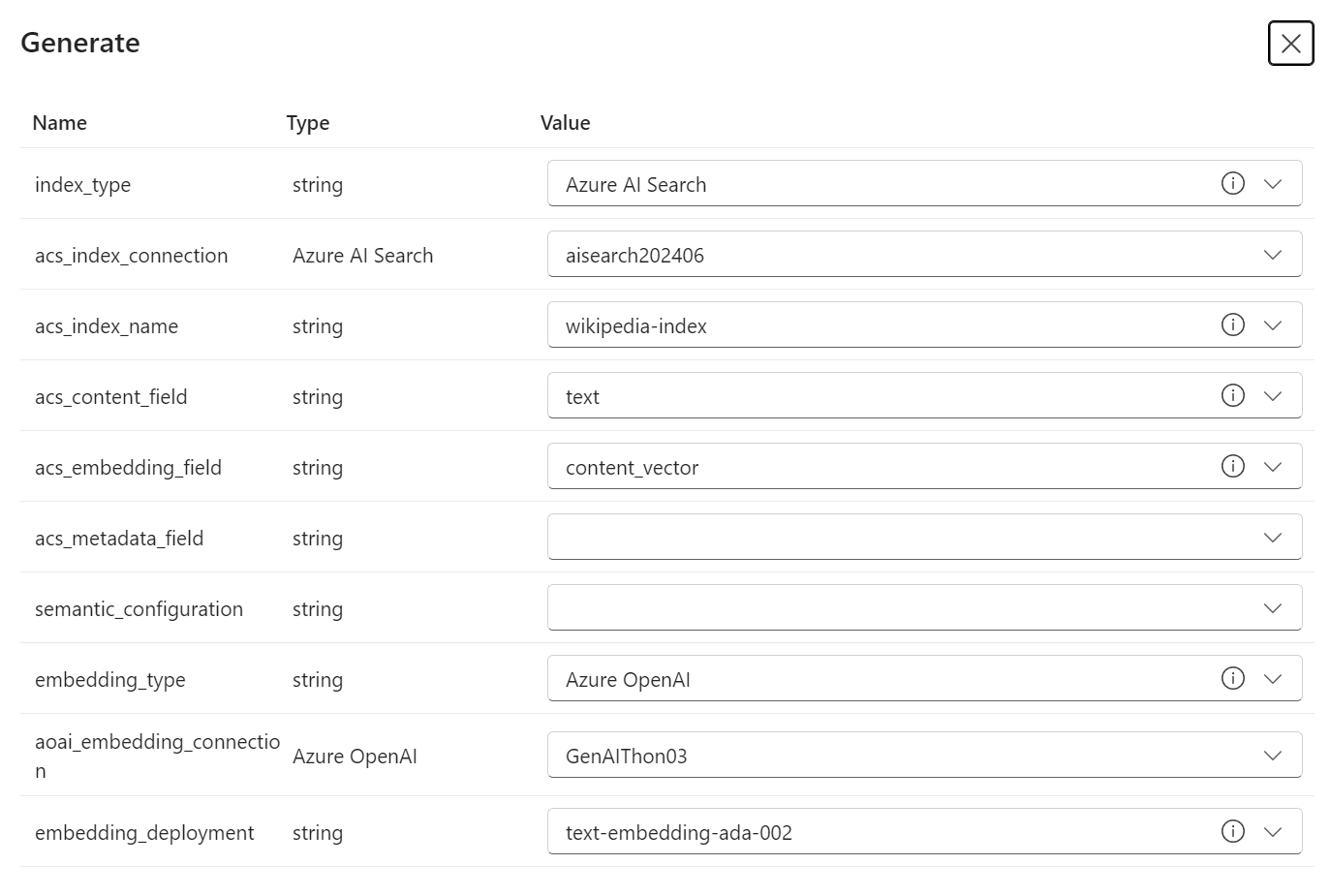Screen dimensions: 1330x896
Task: Select the 'Azure OpenAI' embedding type value
Action: (x=924, y=678)
